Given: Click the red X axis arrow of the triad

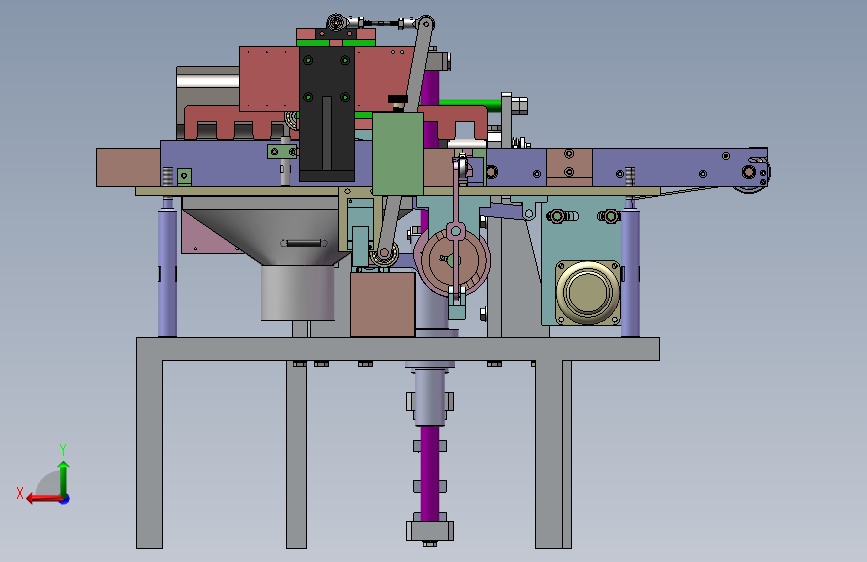Looking at the screenshot, I should 44,499.
